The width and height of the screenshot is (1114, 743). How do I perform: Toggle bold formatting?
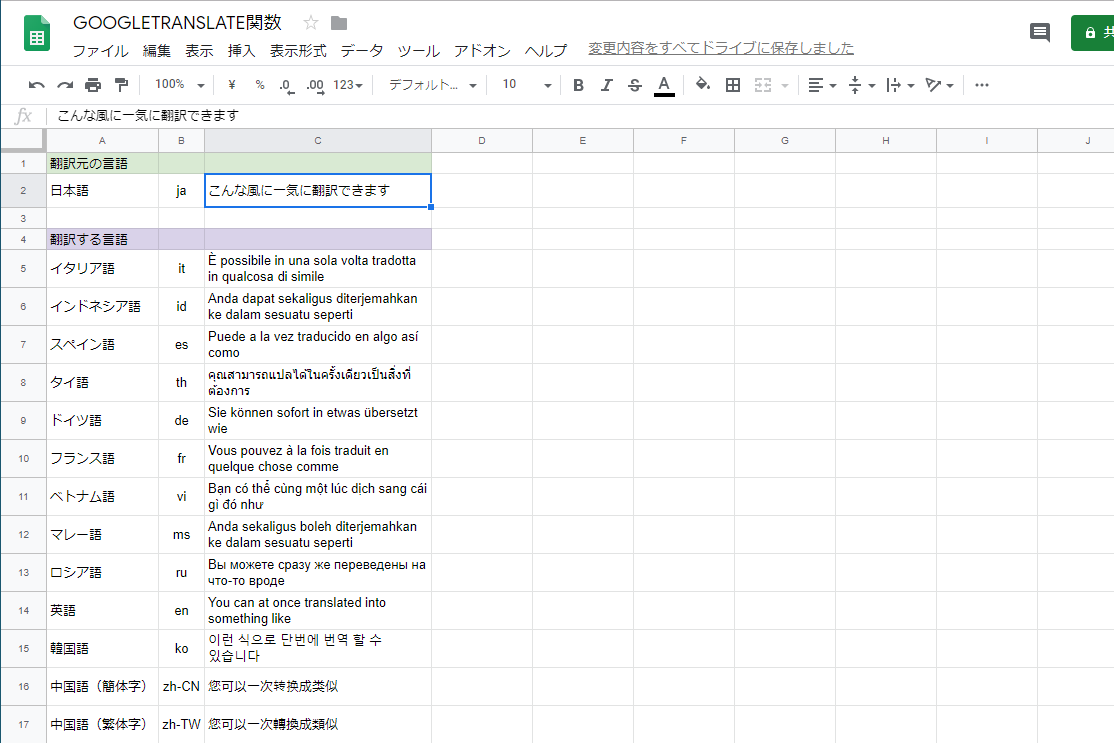(x=577, y=85)
